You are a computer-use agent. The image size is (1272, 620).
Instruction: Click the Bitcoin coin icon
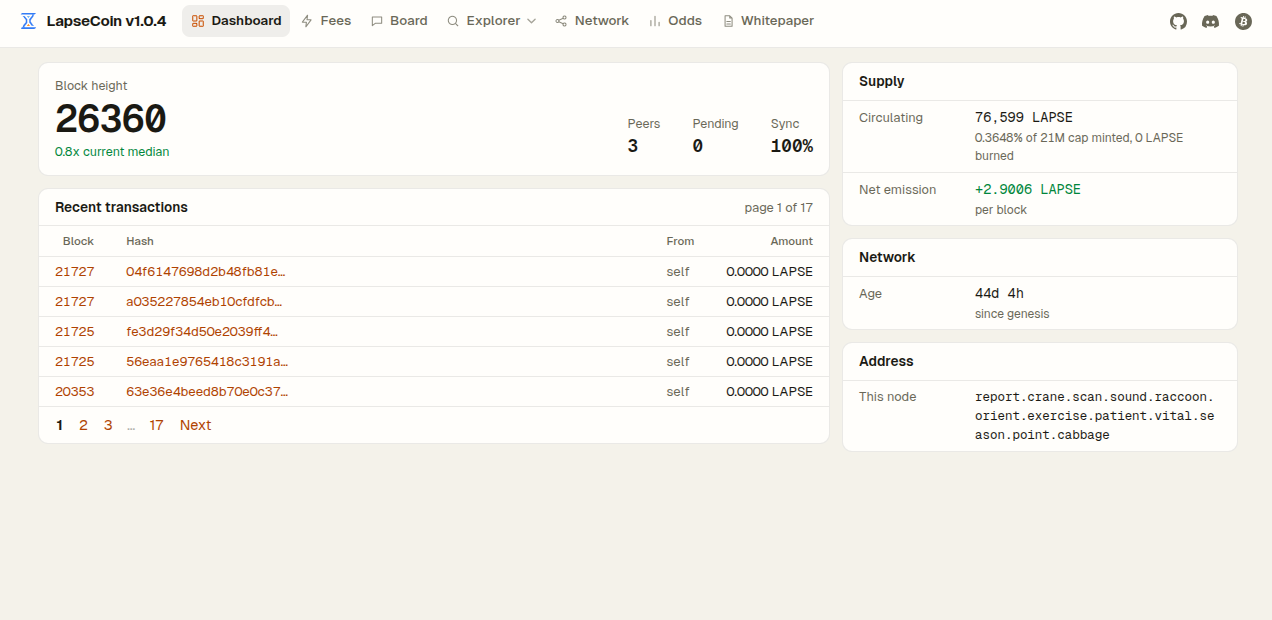point(1243,21)
